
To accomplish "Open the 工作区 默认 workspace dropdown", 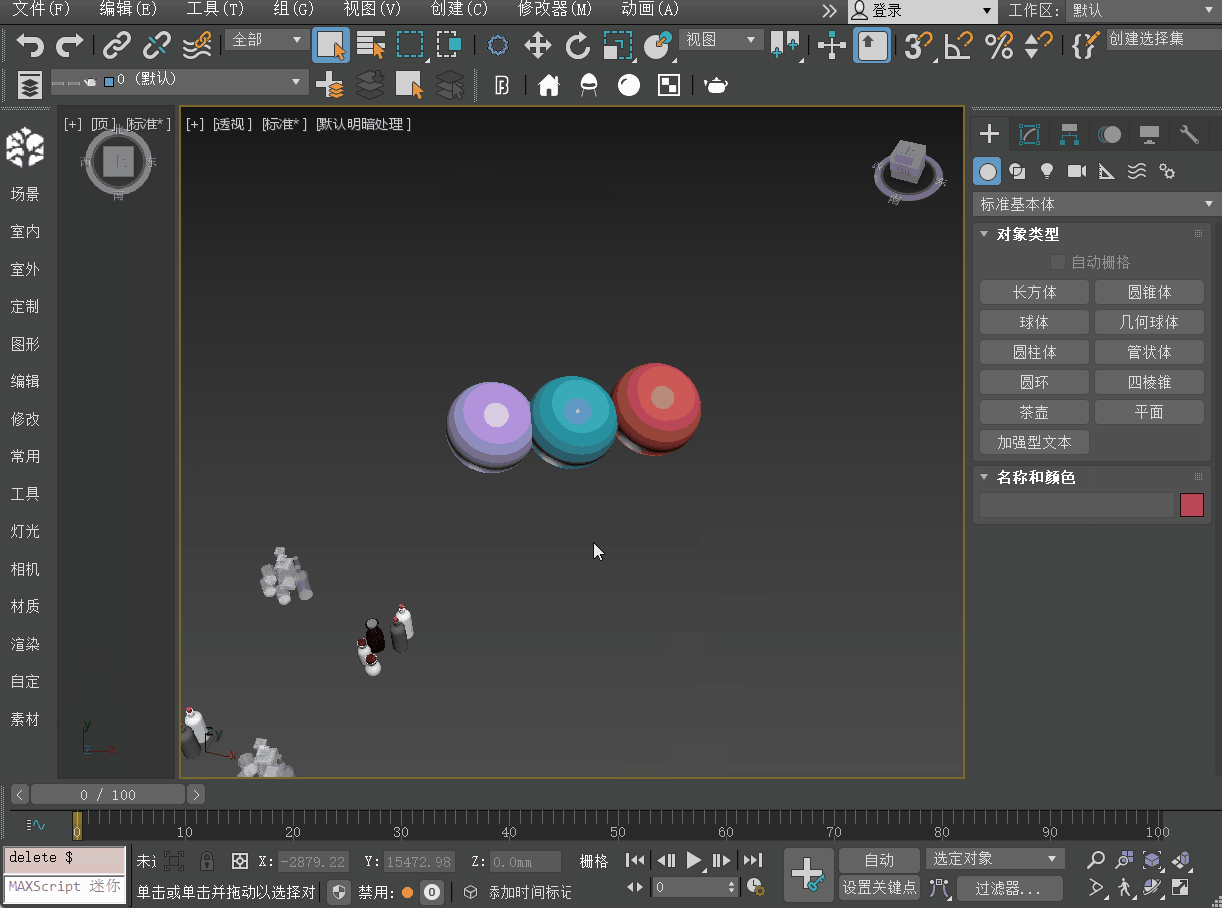I will coord(1143,10).
